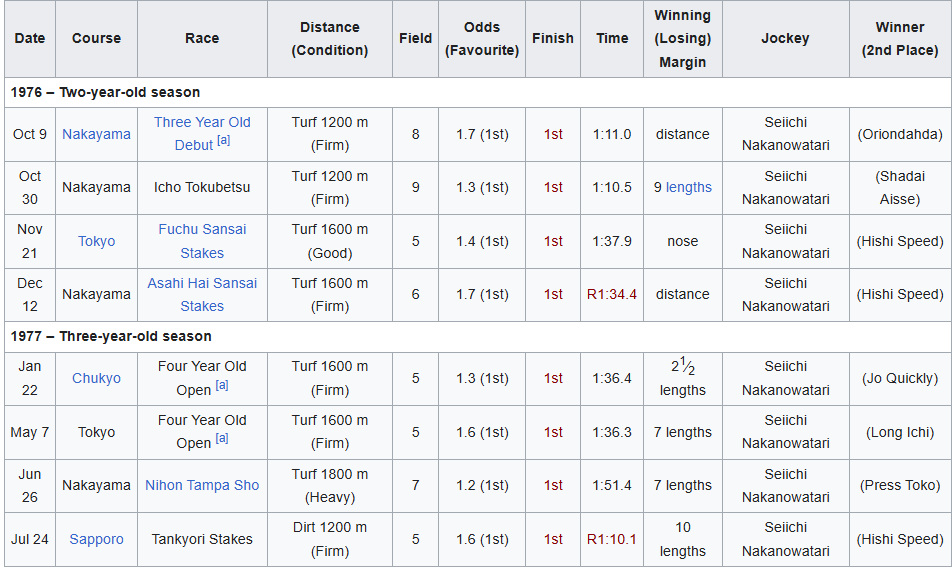Click the field size 8 cell

point(415,134)
